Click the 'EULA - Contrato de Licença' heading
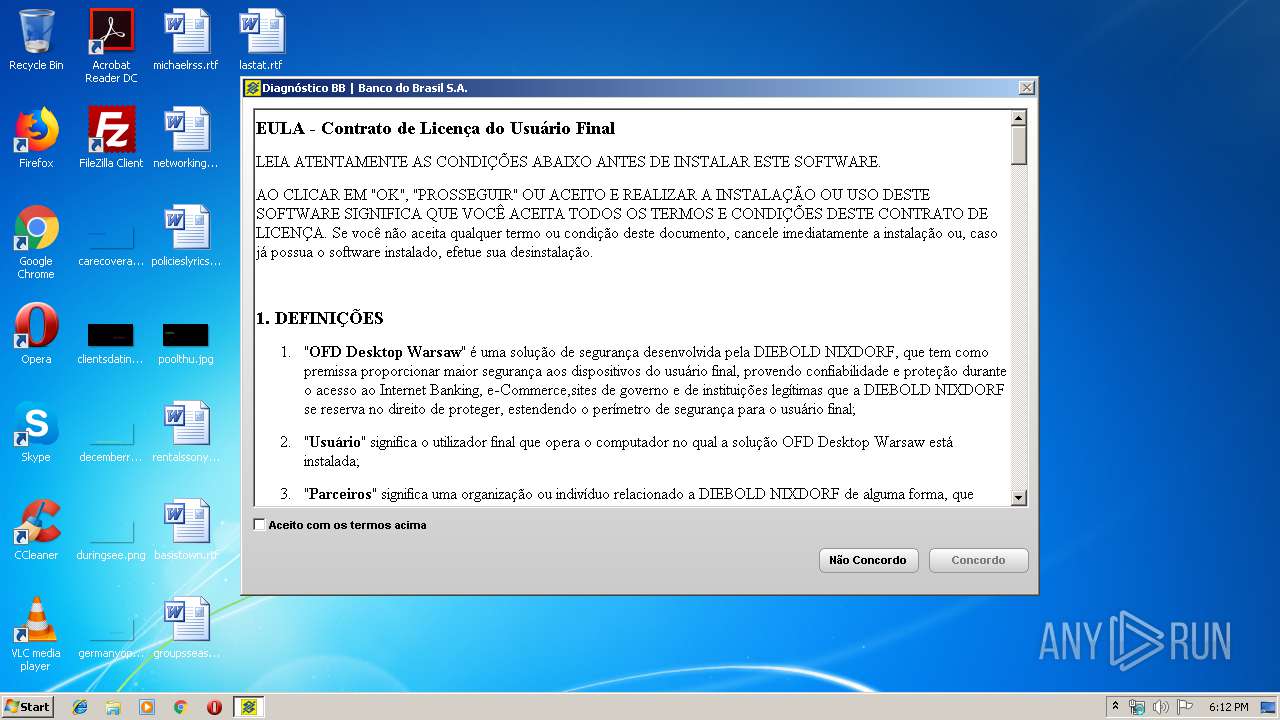Image resolution: width=1280 pixels, height=720 pixels. pos(436,128)
